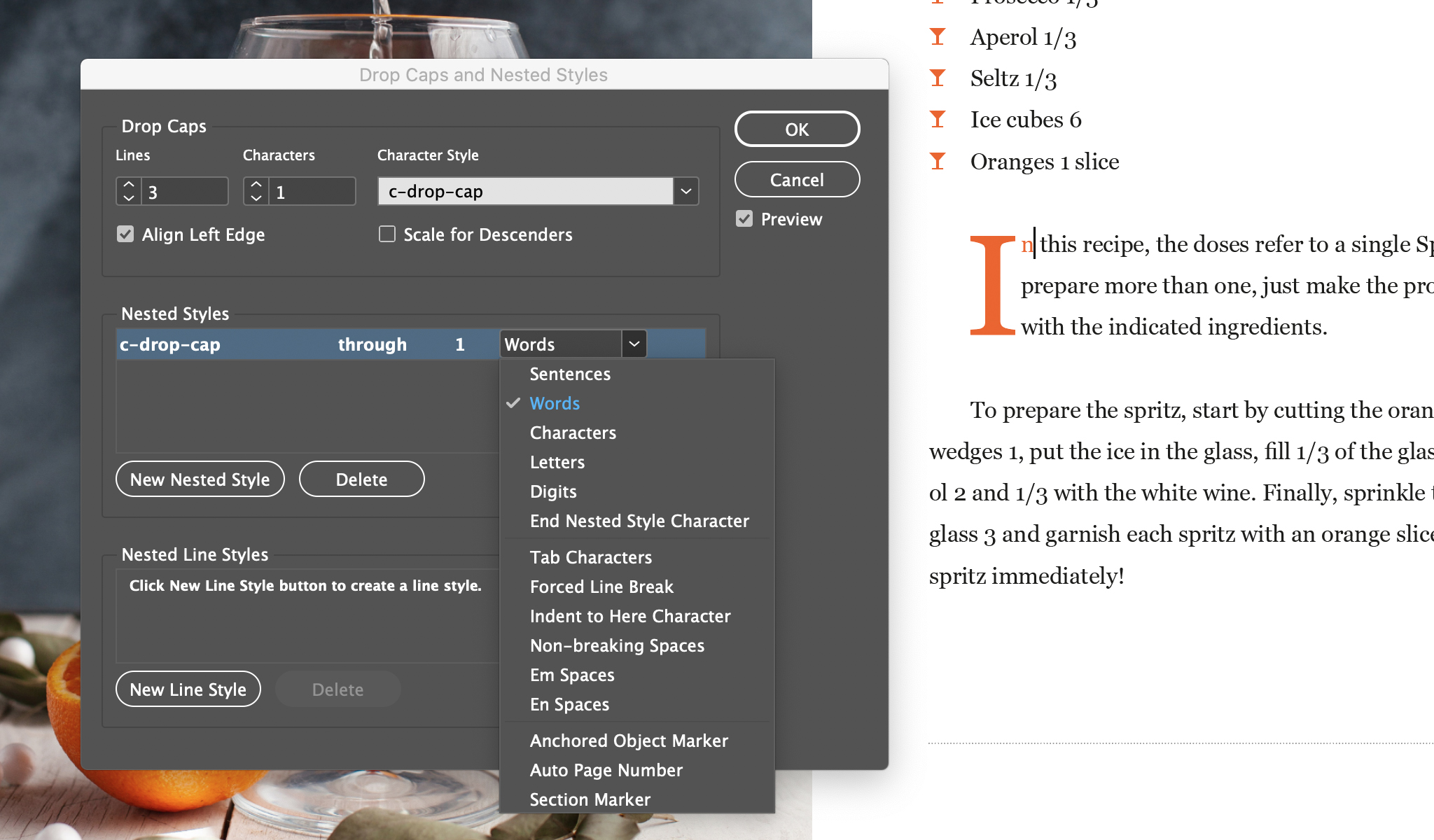This screenshot has height=840, width=1434.
Task: Open the Character Style dropdown
Action: [685, 190]
